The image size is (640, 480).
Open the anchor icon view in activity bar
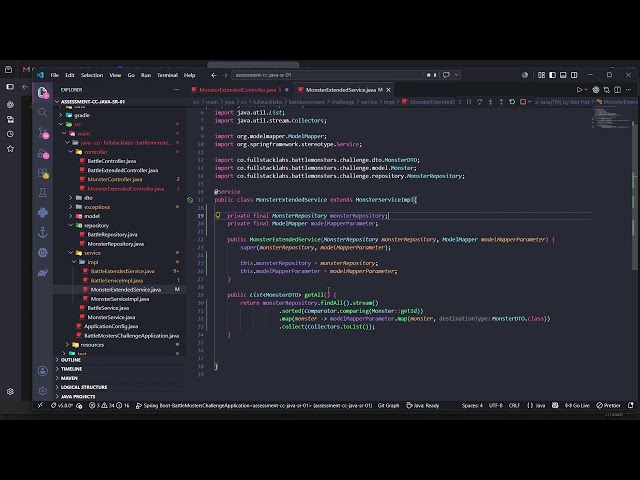[42, 233]
